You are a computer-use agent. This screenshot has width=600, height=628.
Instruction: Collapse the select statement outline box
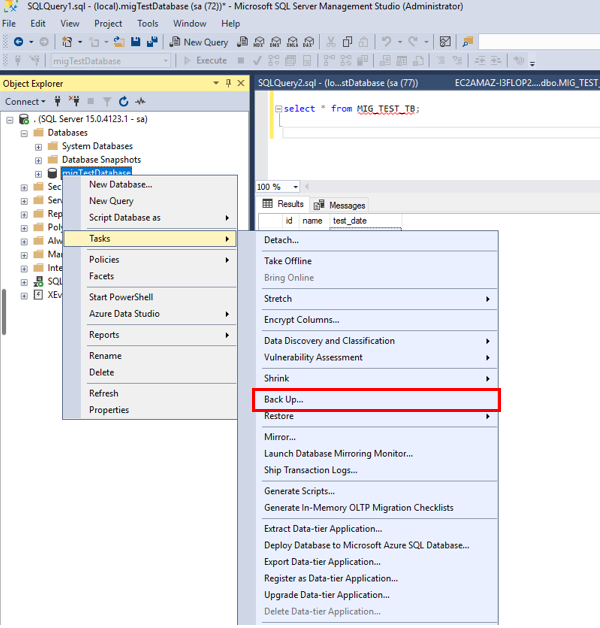point(279,109)
